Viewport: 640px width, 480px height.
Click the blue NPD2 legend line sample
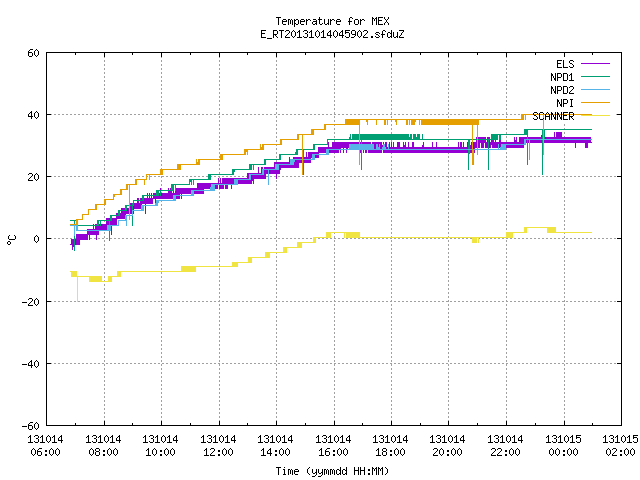(595, 89)
